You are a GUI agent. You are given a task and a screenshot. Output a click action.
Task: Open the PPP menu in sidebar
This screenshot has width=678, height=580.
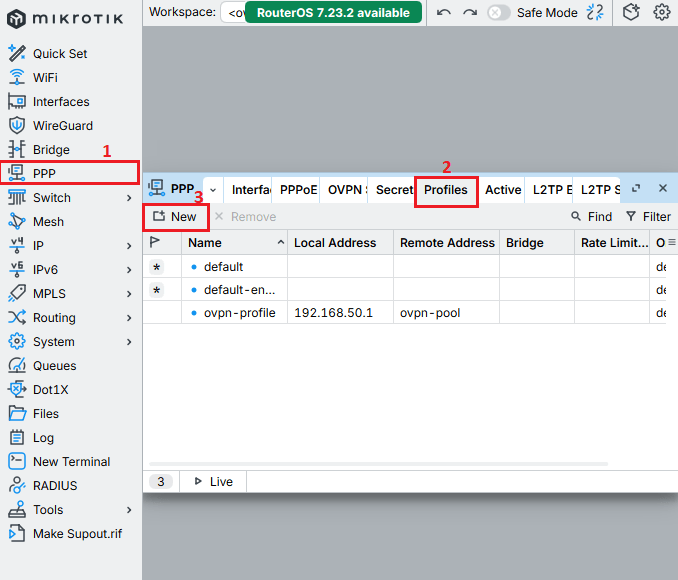pyautogui.click(x=70, y=173)
